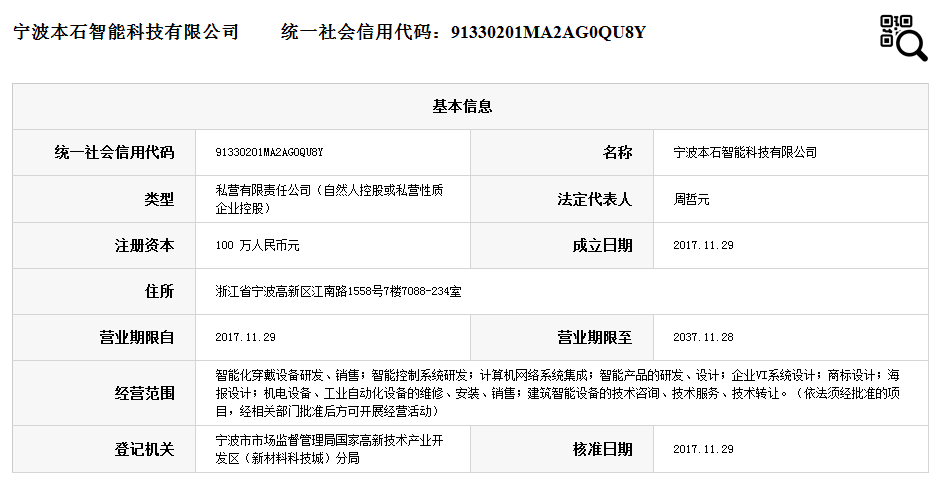Select the table cell code 91330201MA2AG0QU8Y
This screenshot has height=487, width=937.
pyautogui.click(x=269, y=152)
